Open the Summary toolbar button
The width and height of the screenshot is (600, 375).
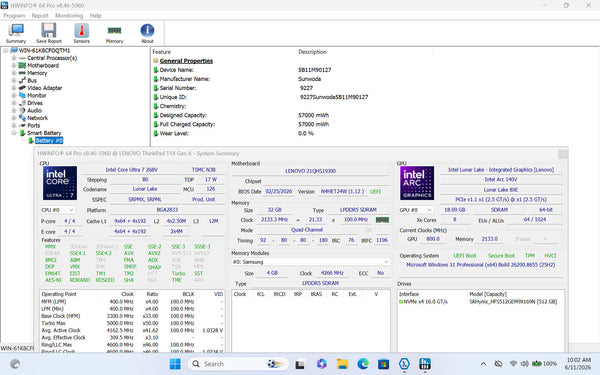(x=16, y=33)
